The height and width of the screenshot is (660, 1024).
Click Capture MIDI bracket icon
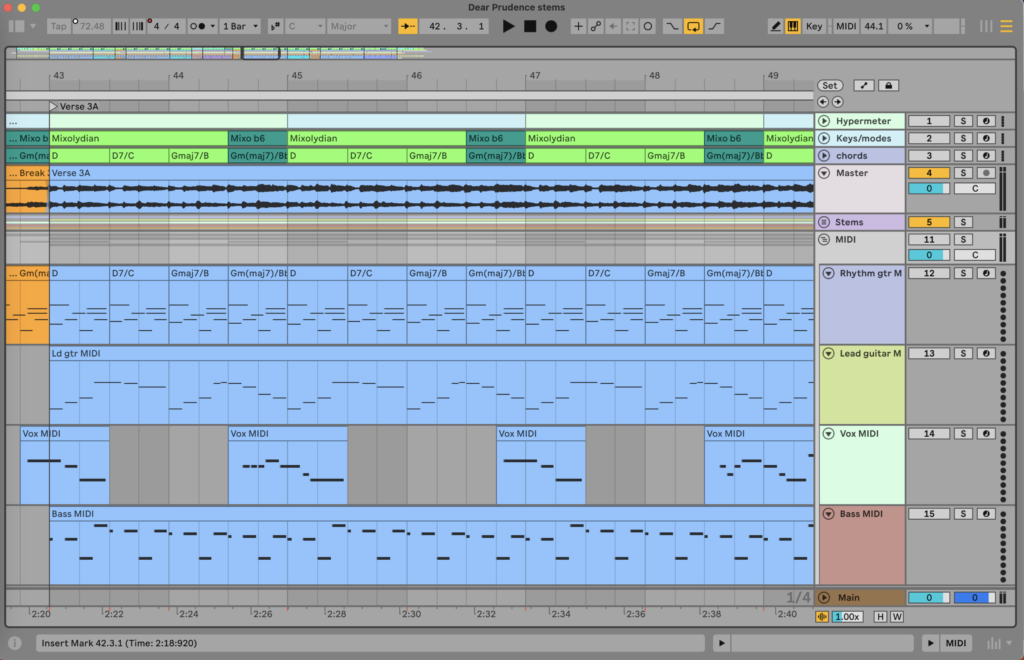coord(630,26)
